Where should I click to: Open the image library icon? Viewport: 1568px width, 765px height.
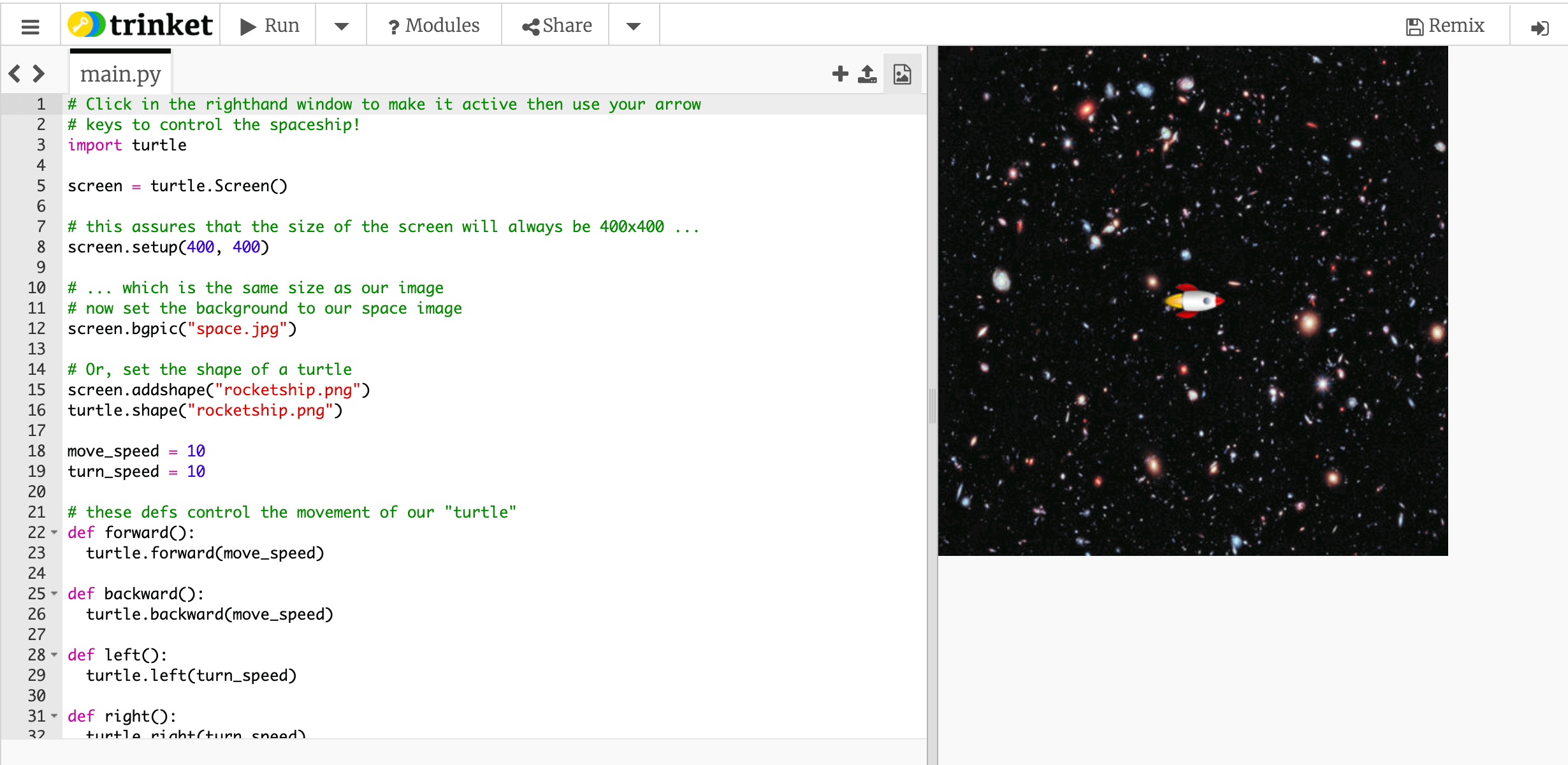[x=902, y=74]
